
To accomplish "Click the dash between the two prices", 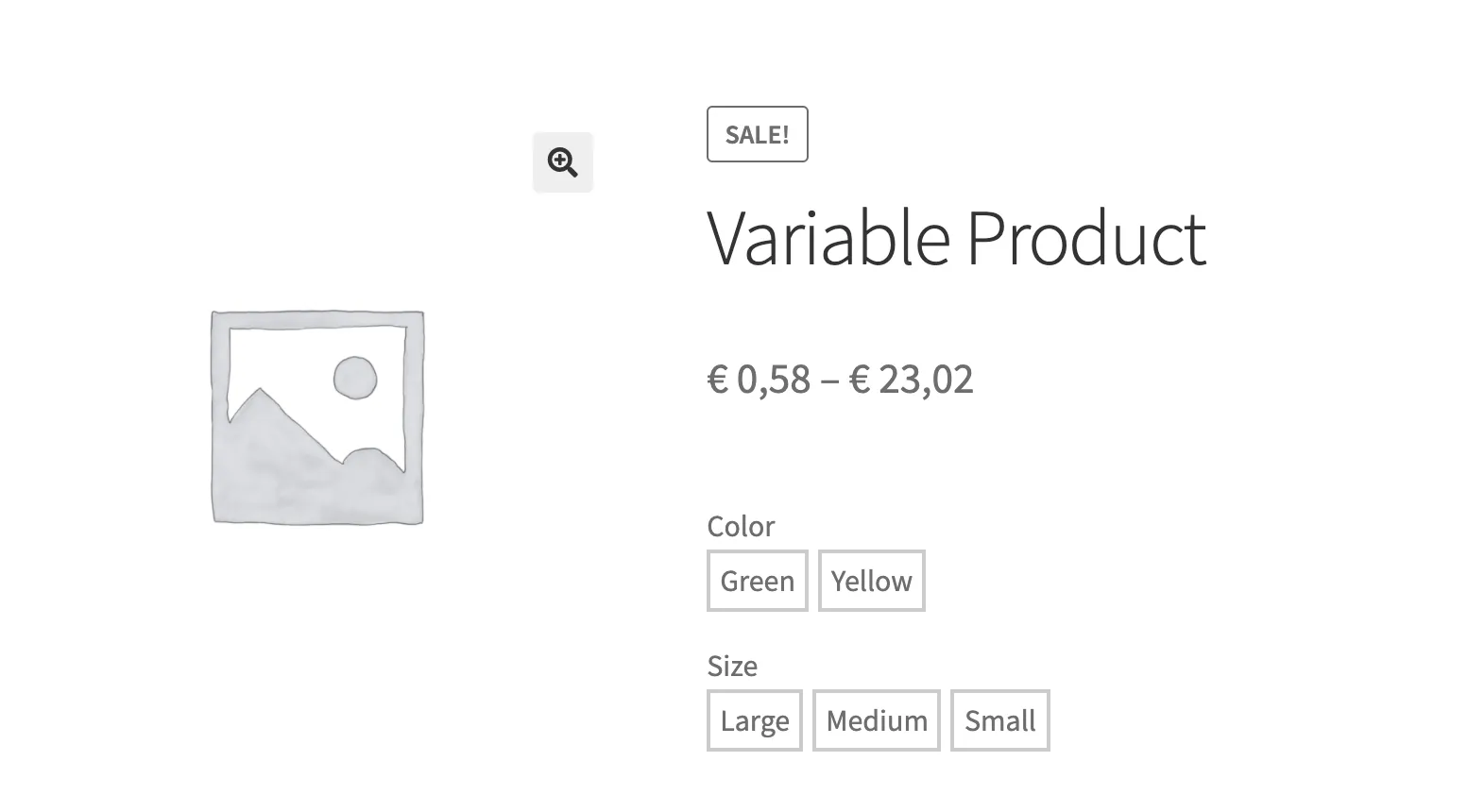I will [x=829, y=381].
